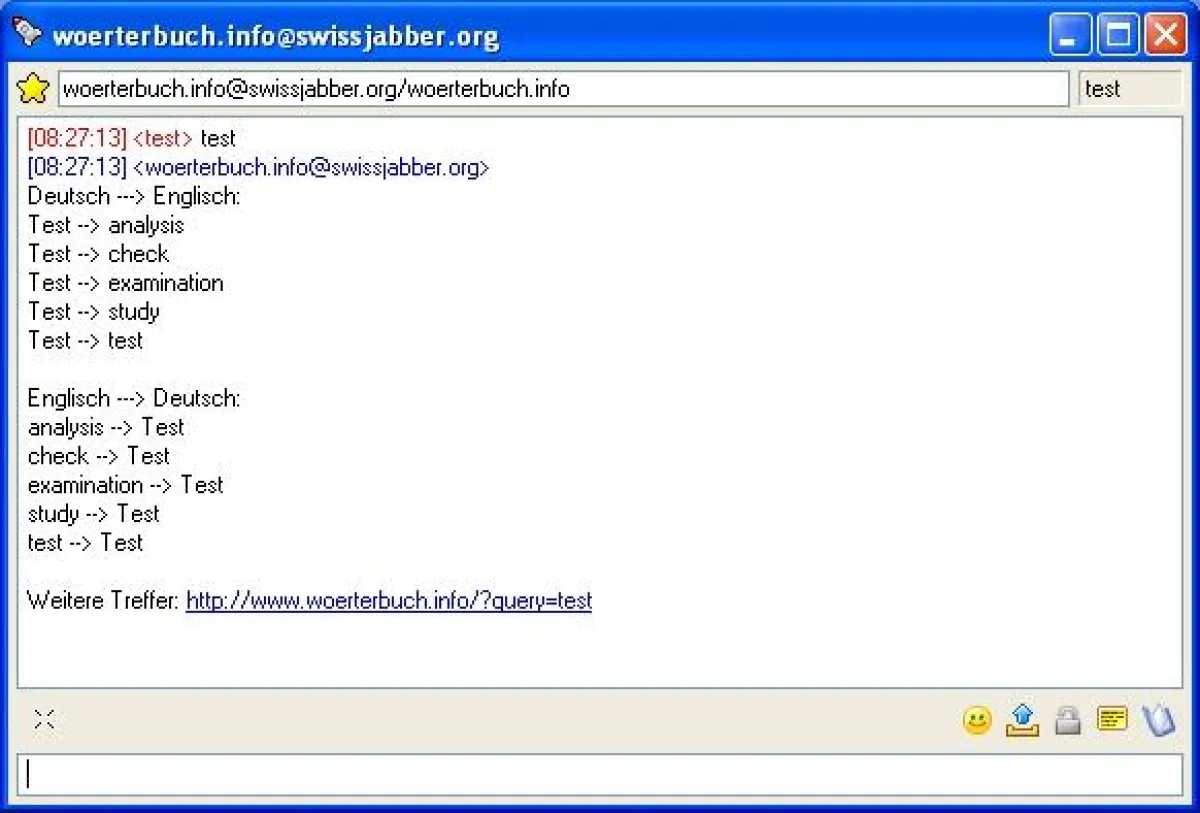Click the line 'Test --> analysis'

click(106, 225)
